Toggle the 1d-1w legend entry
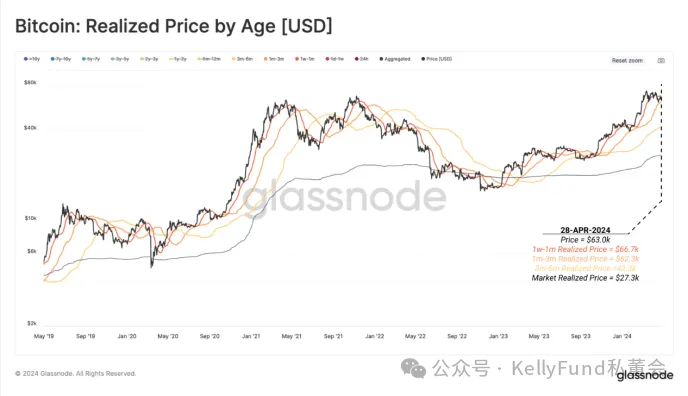The height and width of the screenshot is (396, 688). click(335, 59)
